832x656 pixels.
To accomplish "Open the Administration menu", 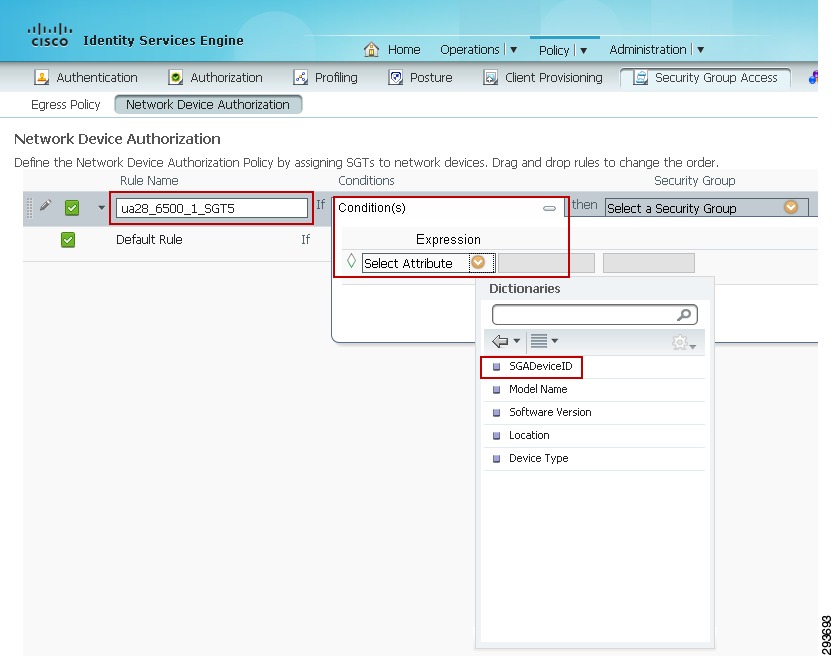I will tap(648, 49).
